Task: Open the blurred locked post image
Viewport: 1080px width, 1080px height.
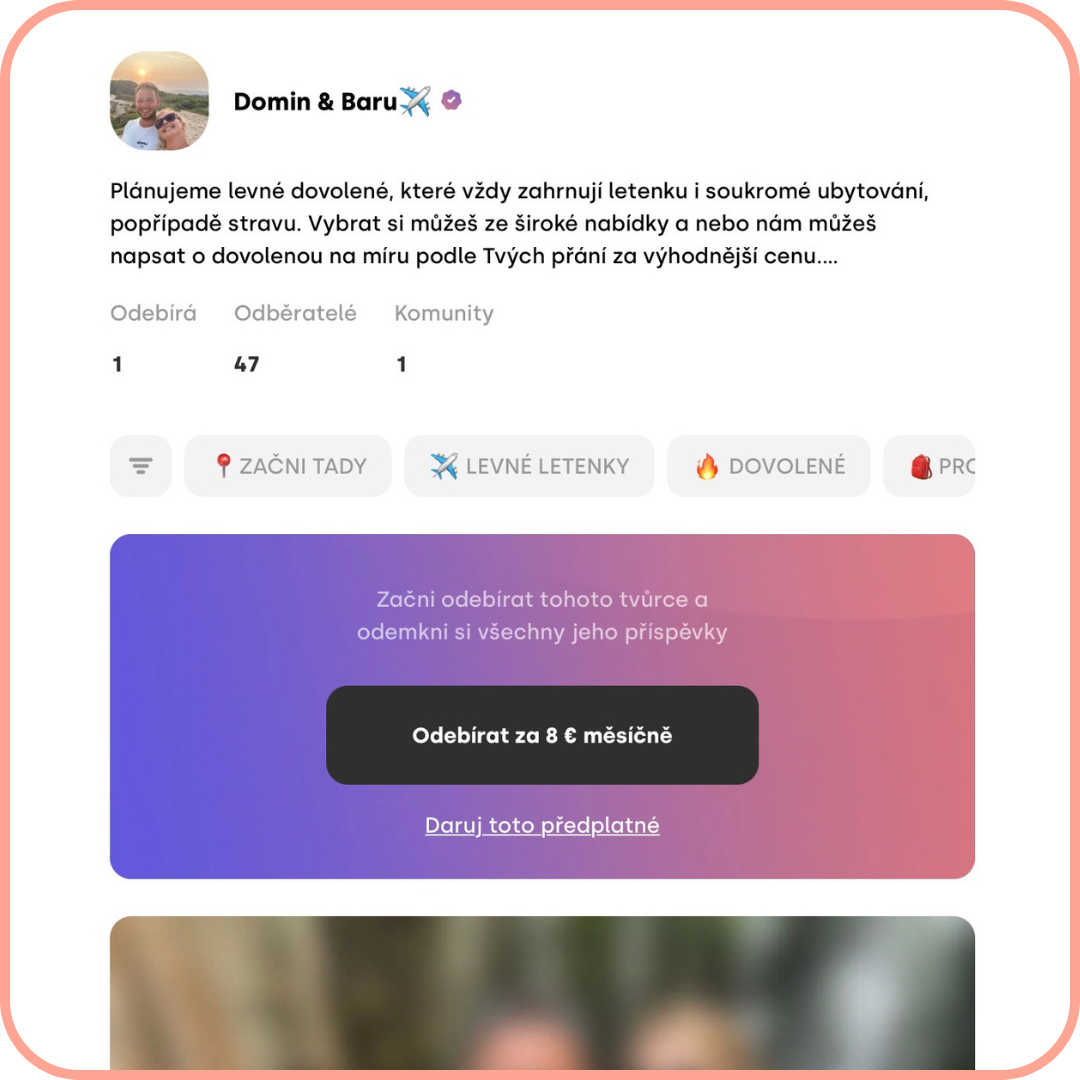Action: click(542, 993)
